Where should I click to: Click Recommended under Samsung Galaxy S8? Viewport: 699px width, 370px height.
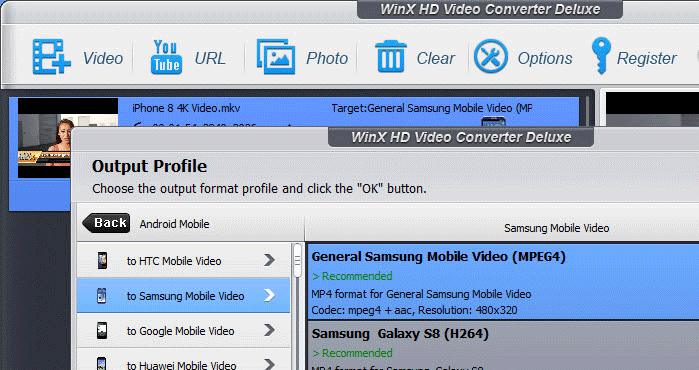[x=352, y=353]
